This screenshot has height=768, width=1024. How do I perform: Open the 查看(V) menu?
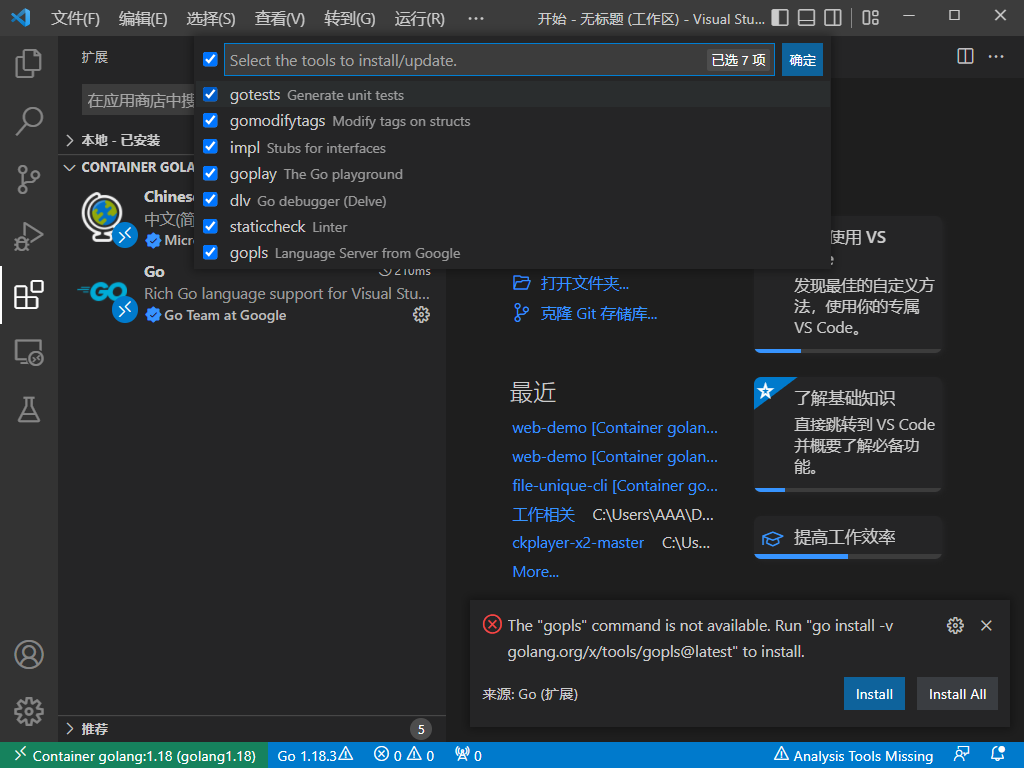click(x=280, y=18)
